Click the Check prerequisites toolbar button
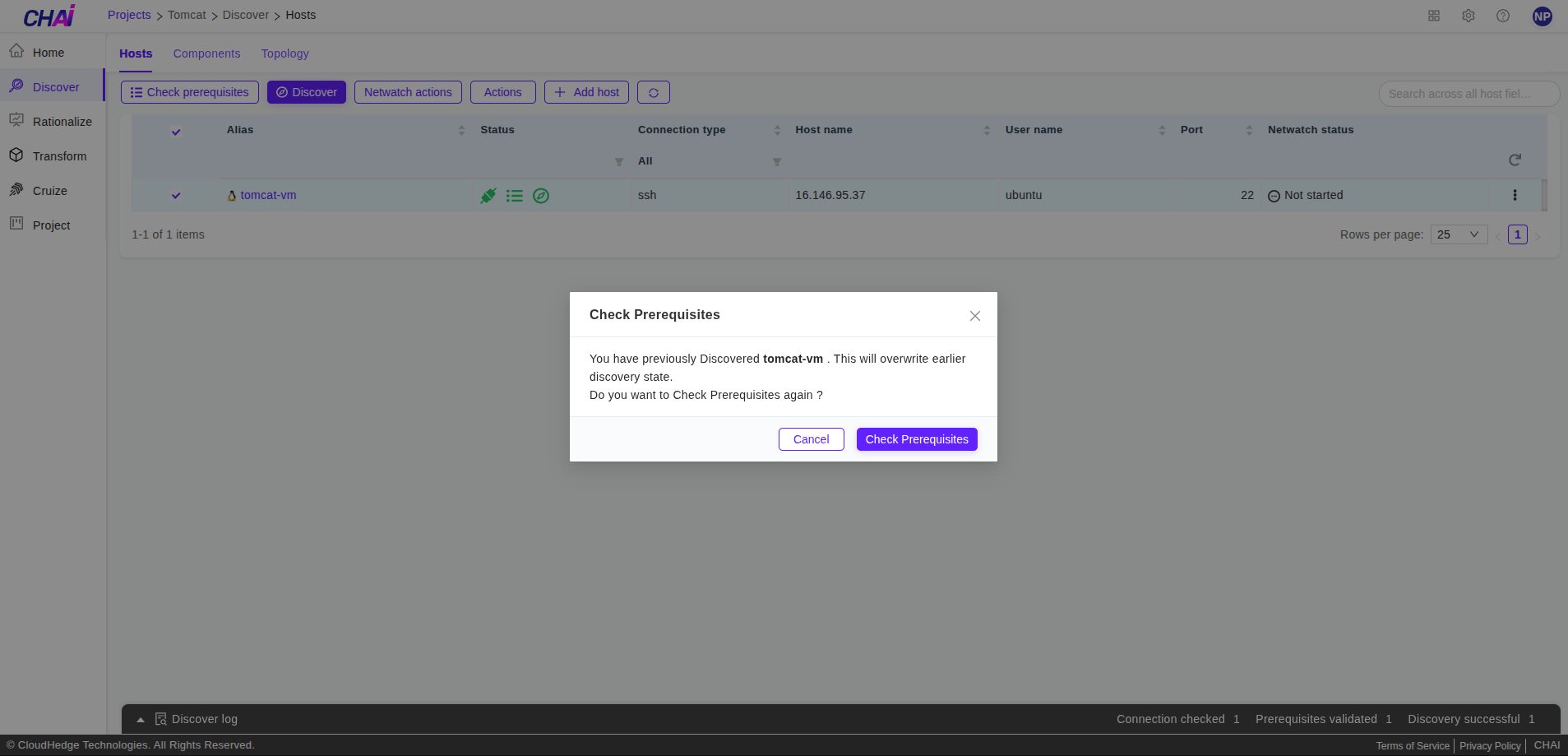The image size is (1568, 756). [190, 92]
